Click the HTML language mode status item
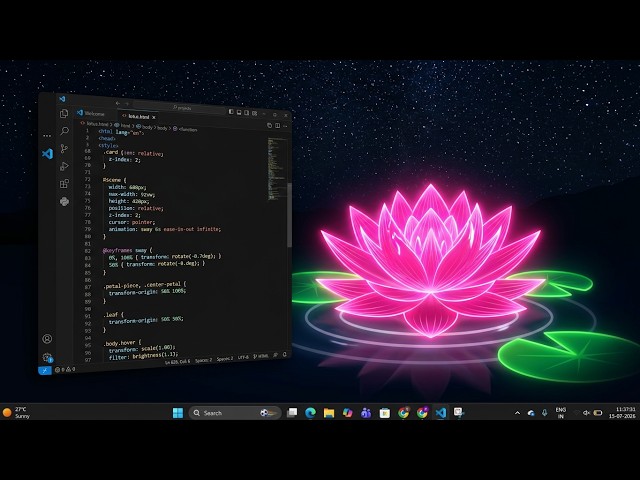Screen dimensions: 640x480 point(261,356)
